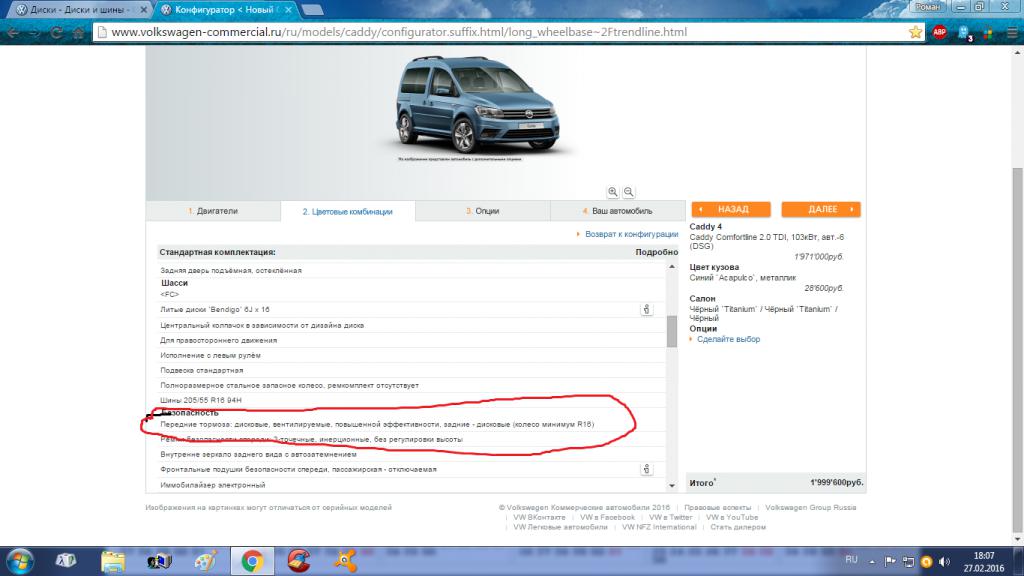The width and height of the screenshot is (1024, 576).
Task: Click the 'Иммобилайзер электронный' row
Action: click(411, 485)
